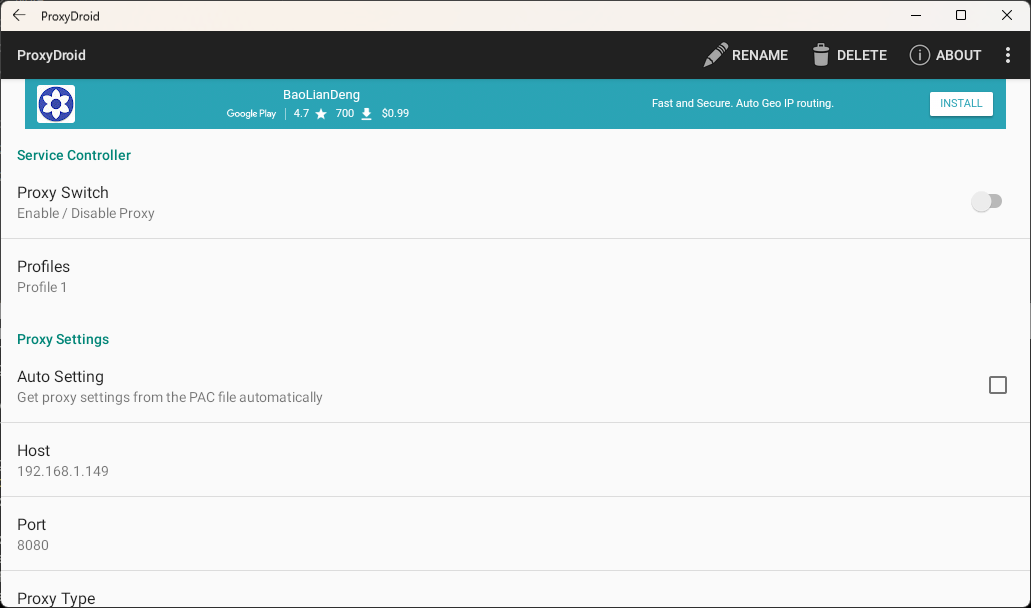This screenshot has height=608, width=1031.
Task: Click the Profile 1 value text
Action: [x=42, y=287]
